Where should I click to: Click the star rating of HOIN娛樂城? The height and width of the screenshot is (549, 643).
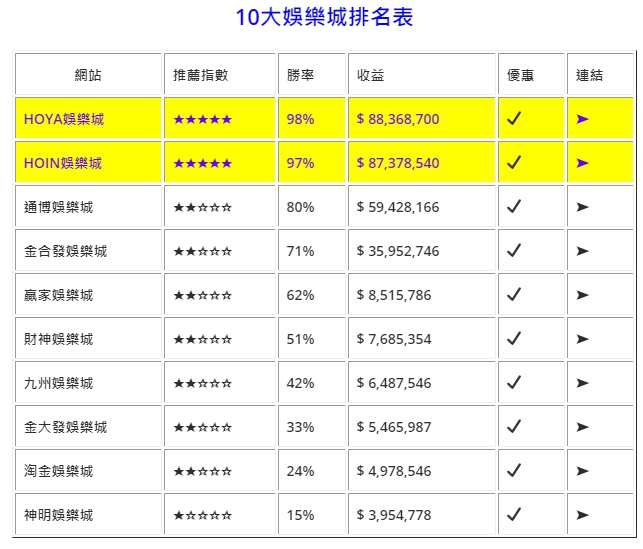pyautogui.click(x=203, y=163)
